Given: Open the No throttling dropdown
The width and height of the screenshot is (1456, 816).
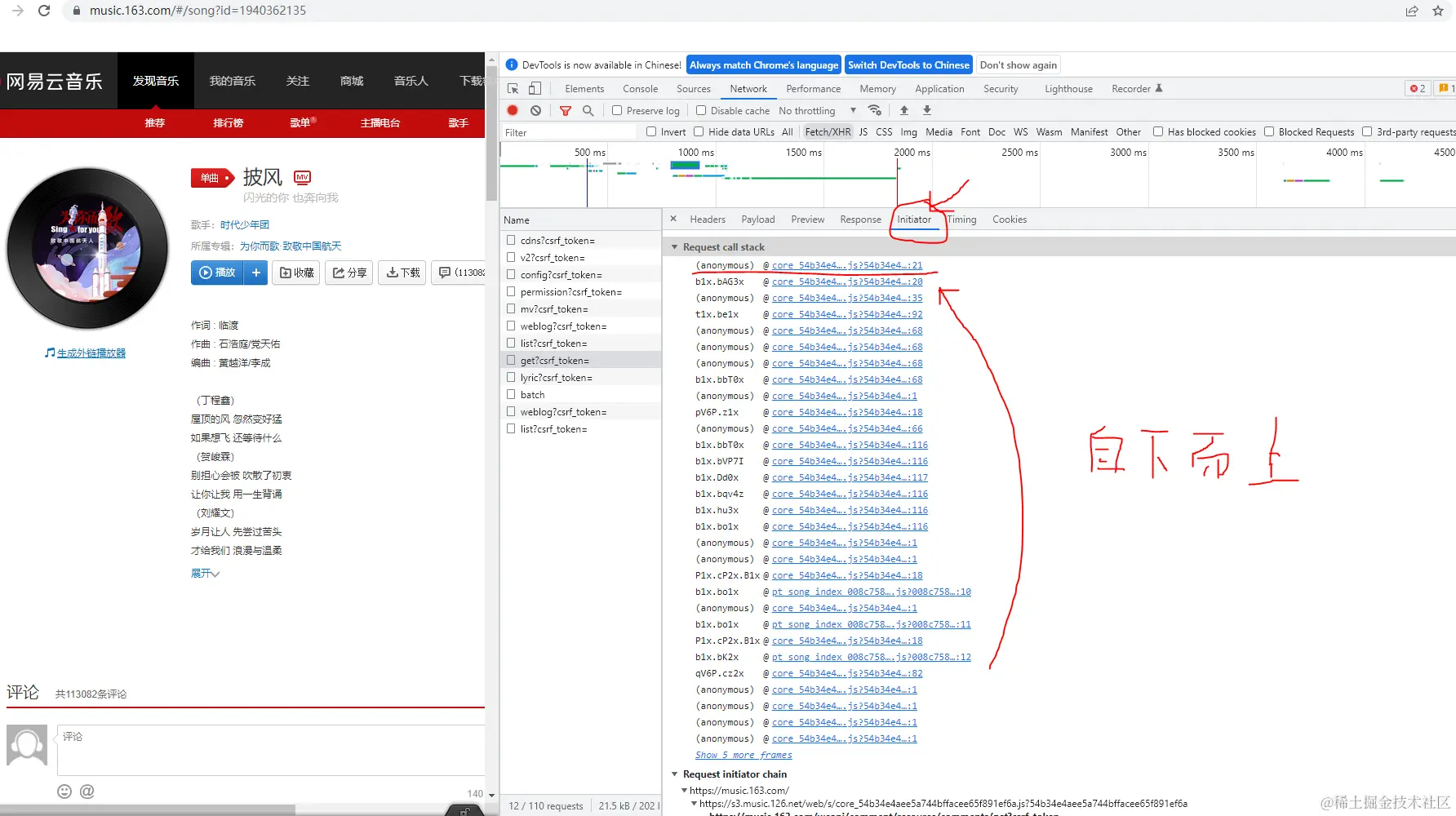Looking at the screenshot, I should point(818,110).
